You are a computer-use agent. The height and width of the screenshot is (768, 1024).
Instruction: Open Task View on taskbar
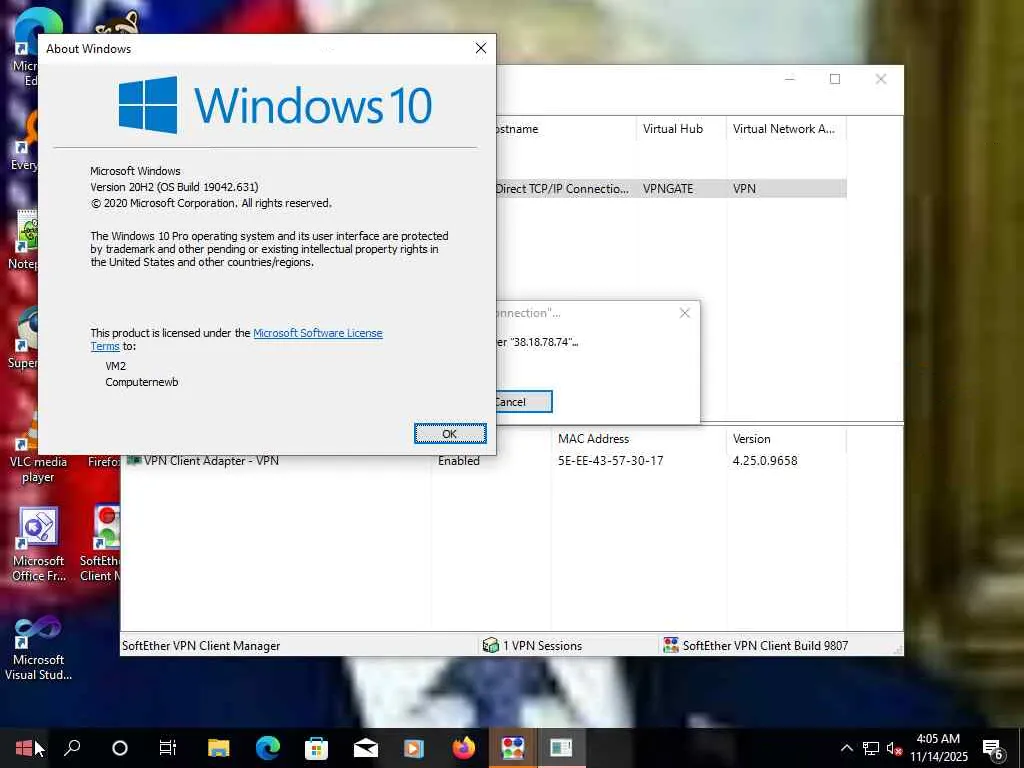(168, 748)
